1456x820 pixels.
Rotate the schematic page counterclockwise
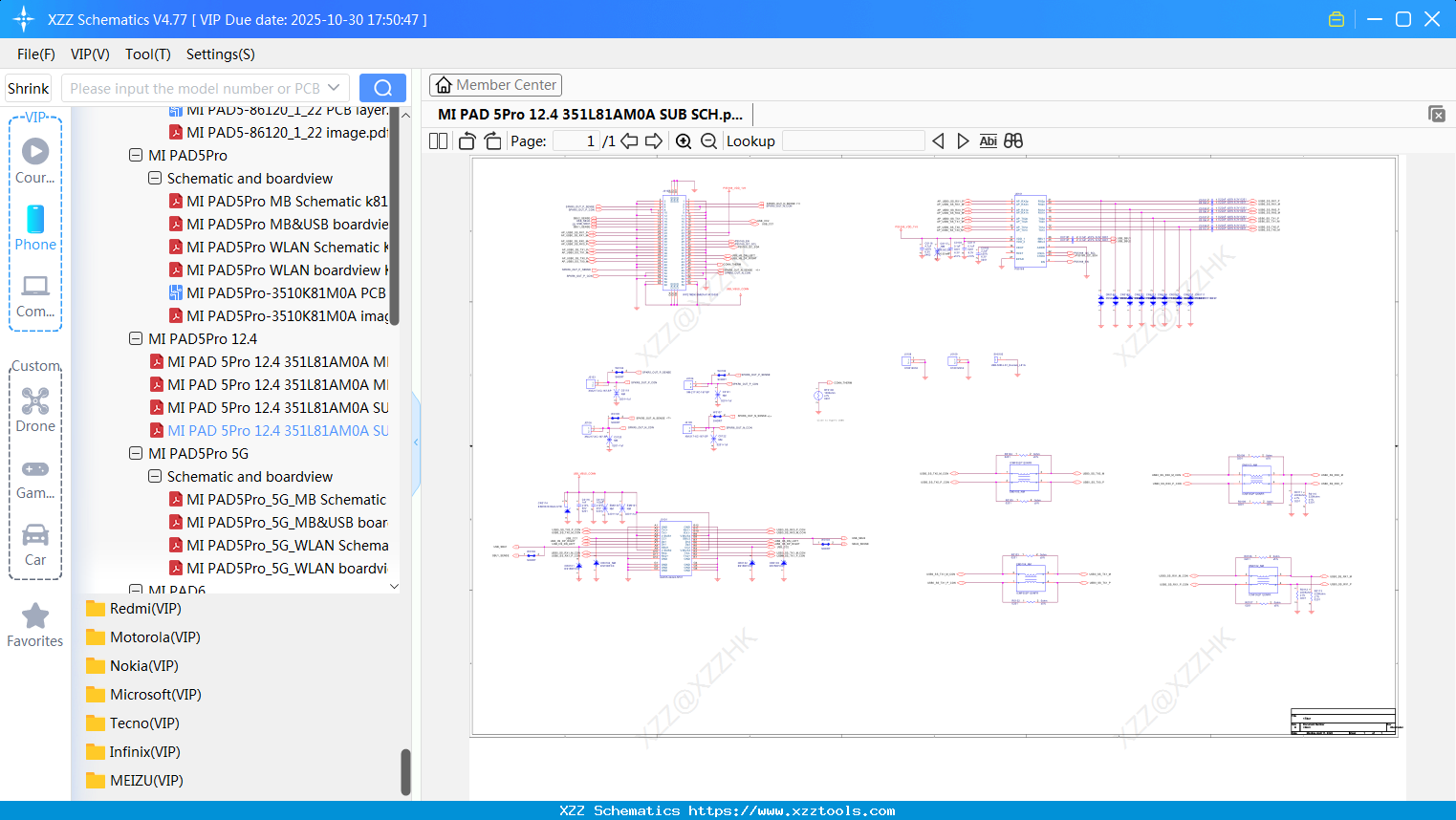click(467, 141)
